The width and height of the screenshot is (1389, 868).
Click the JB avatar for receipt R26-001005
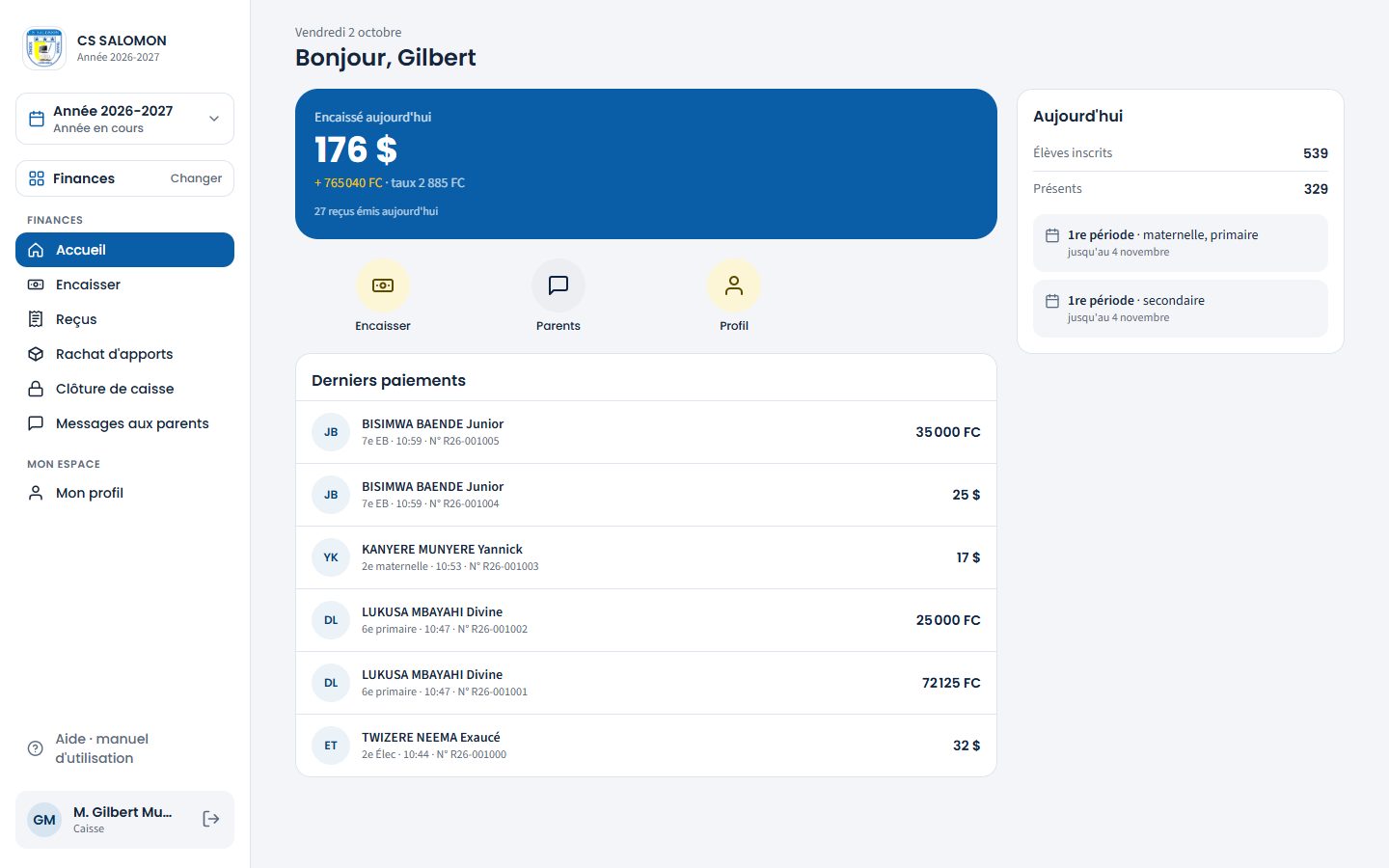331,432
